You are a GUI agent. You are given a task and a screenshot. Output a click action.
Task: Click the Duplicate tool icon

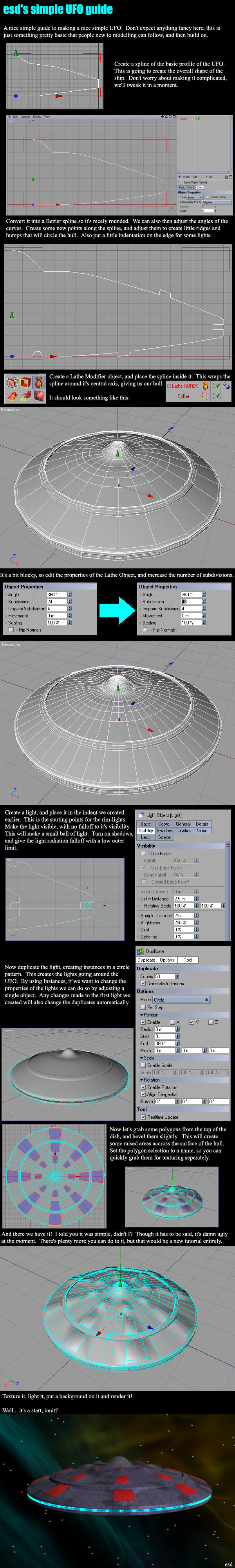tap(141, 951)
